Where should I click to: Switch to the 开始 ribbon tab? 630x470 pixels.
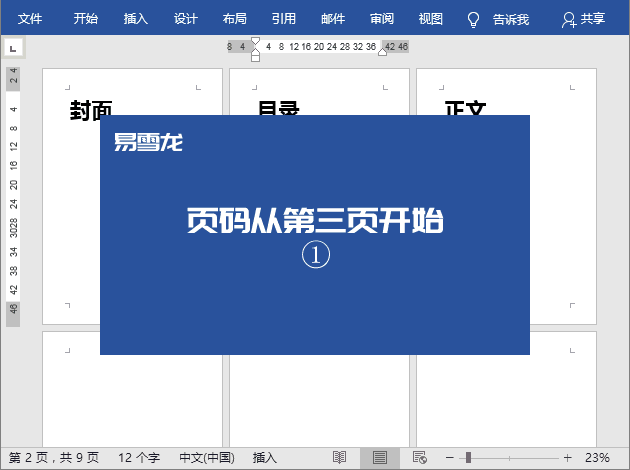coord(86,18)
